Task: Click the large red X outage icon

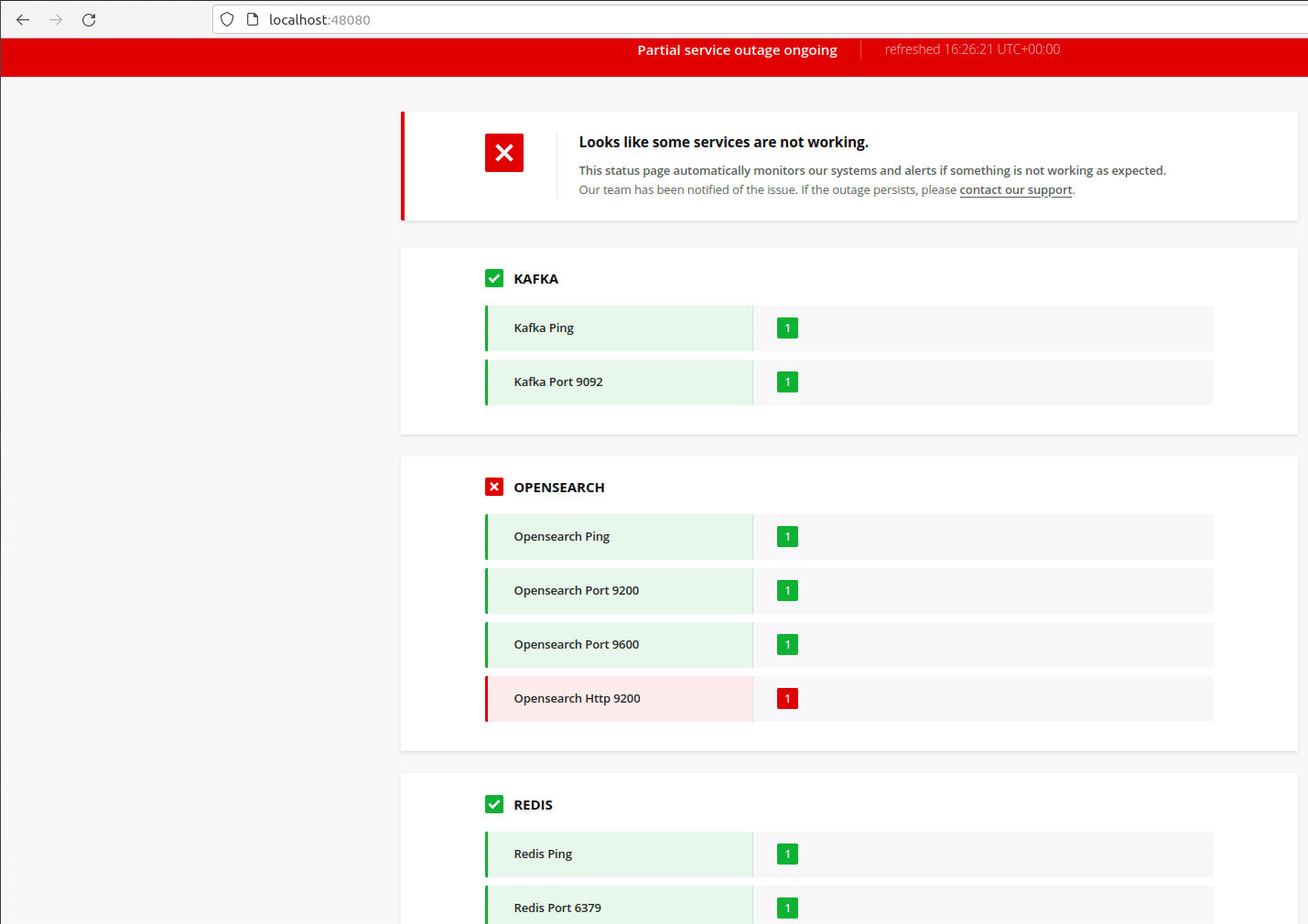Action: tap(503, 153)
